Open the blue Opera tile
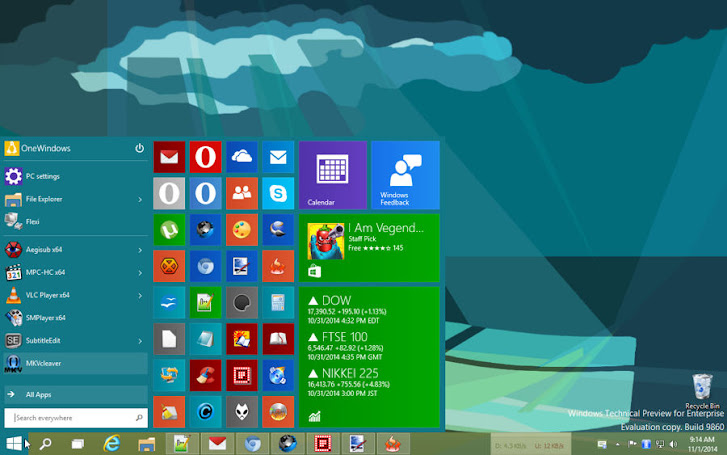Viewport: 727px width, 455px height. (205, 193)
